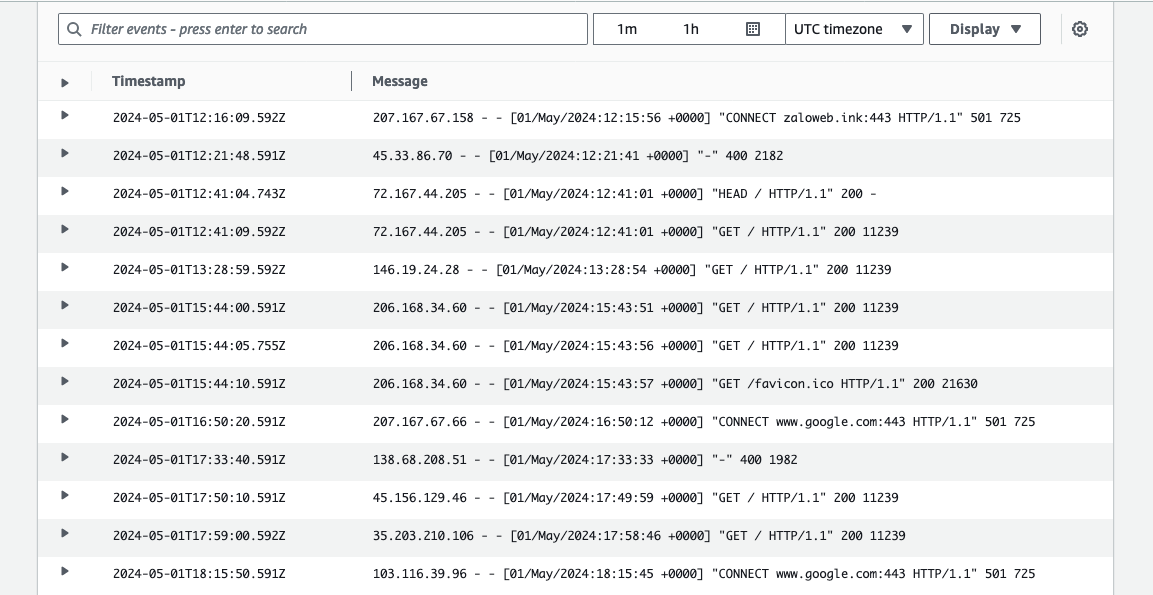Open the Display dropdown

coord(984,29)
